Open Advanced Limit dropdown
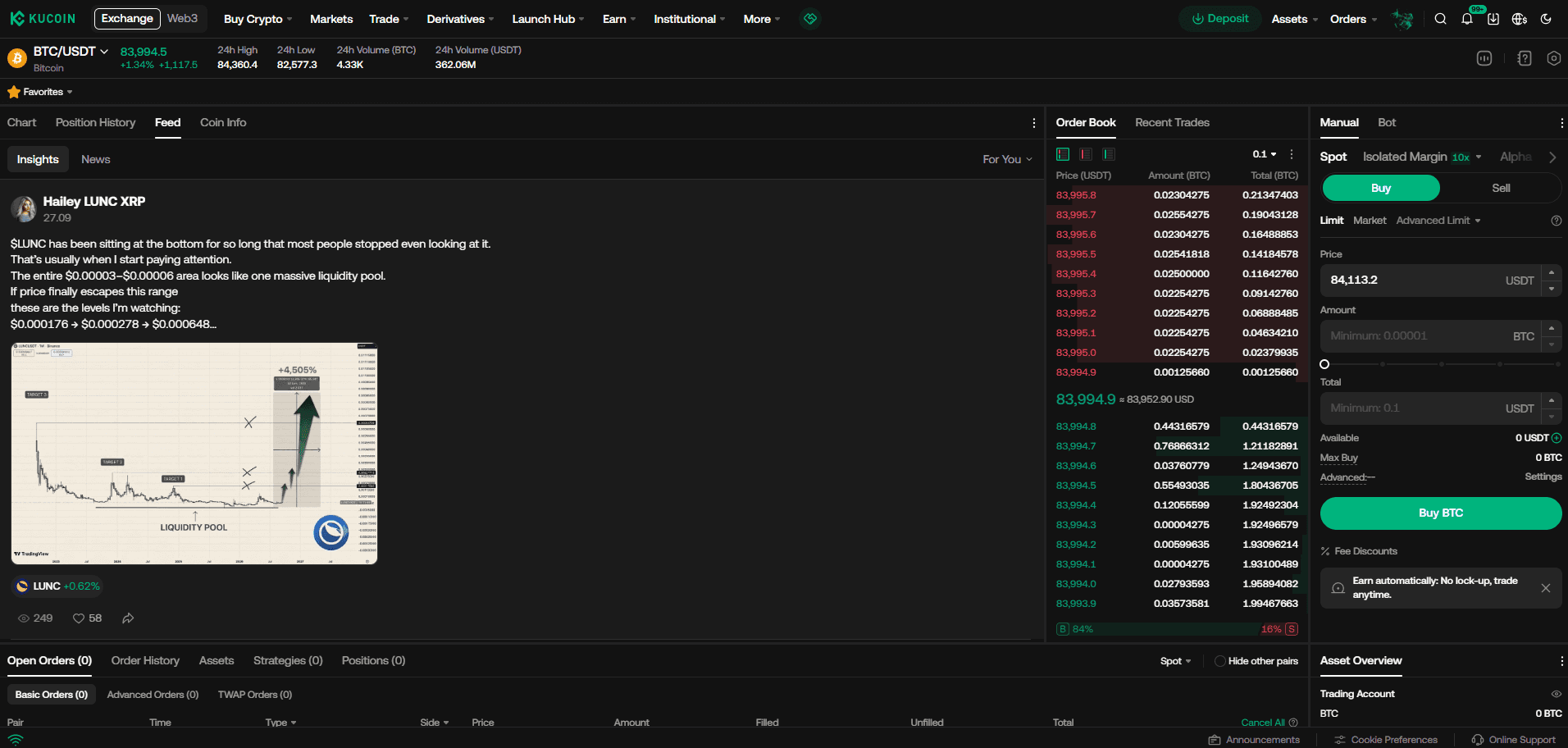Screen dimensions: 1568x748 [x=1438, y=221]
